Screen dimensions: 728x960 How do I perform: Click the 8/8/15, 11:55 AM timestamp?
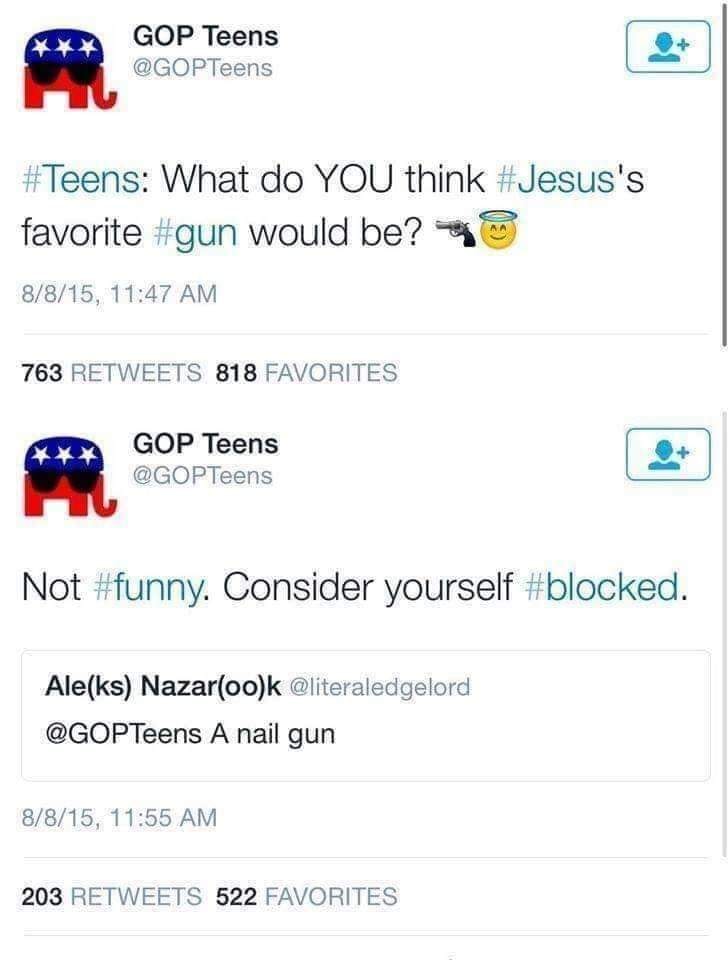119,818
